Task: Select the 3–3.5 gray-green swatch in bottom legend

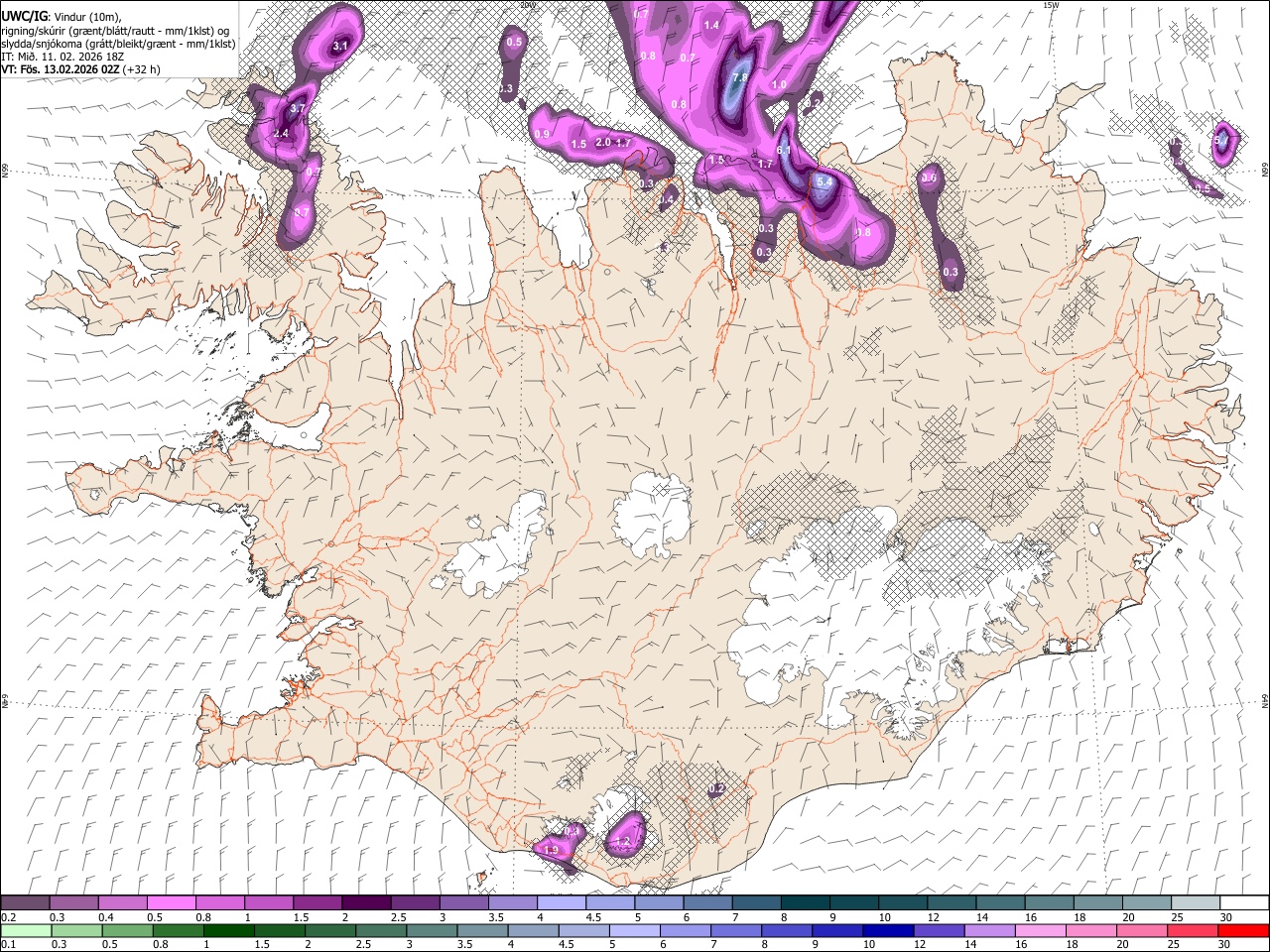Action: [432, 930]
